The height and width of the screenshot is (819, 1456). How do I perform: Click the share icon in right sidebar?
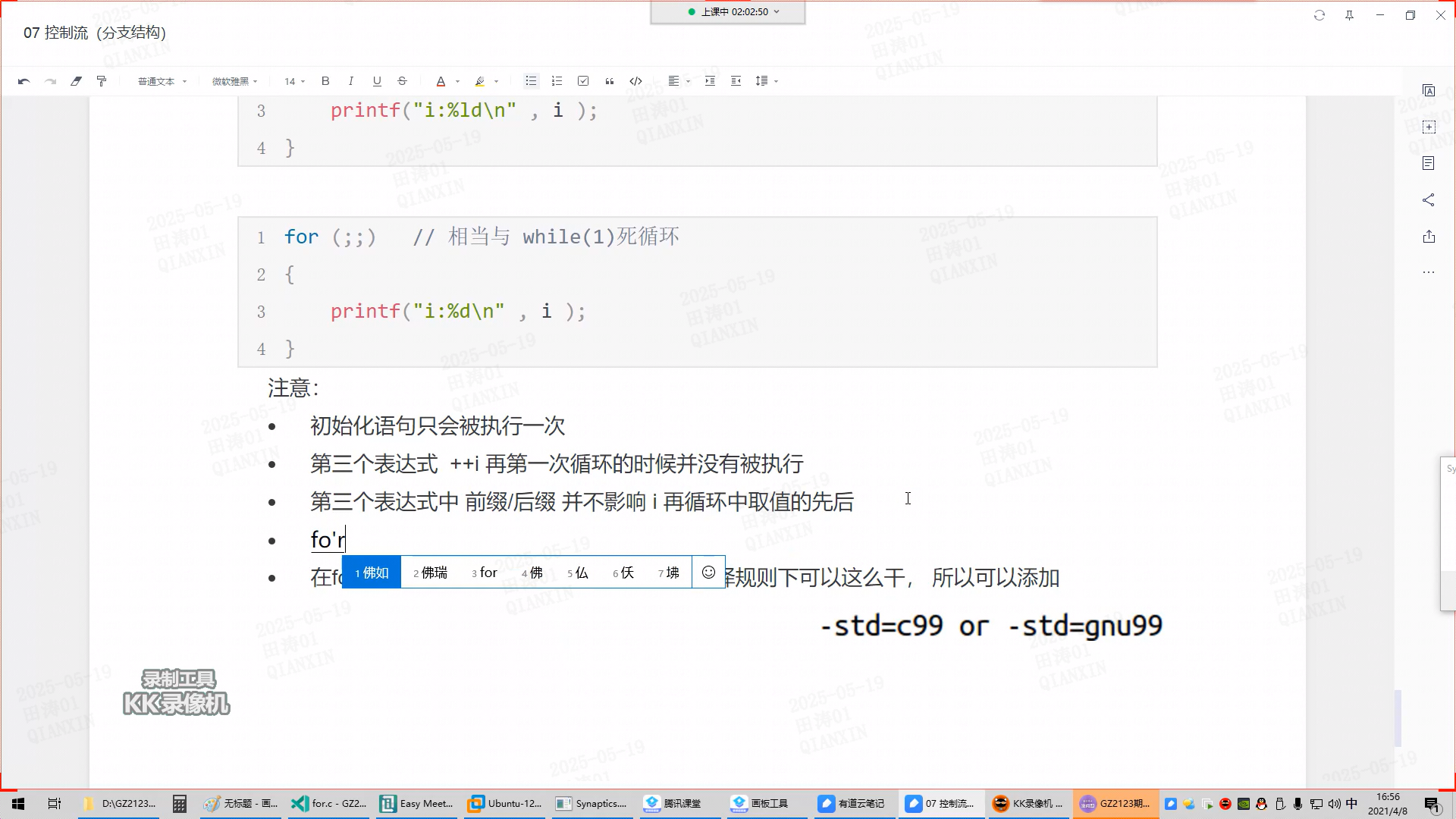click(1429, 200)
